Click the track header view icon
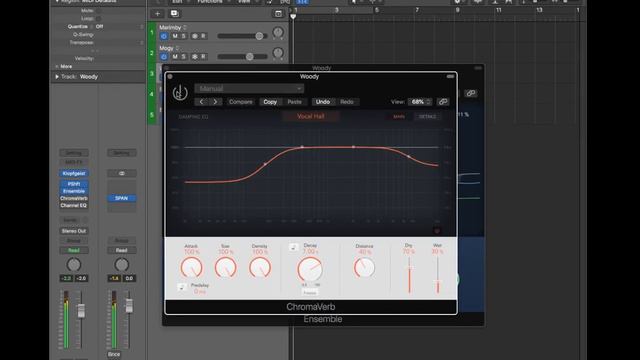The image size is (640, 360). pos(278,13)
